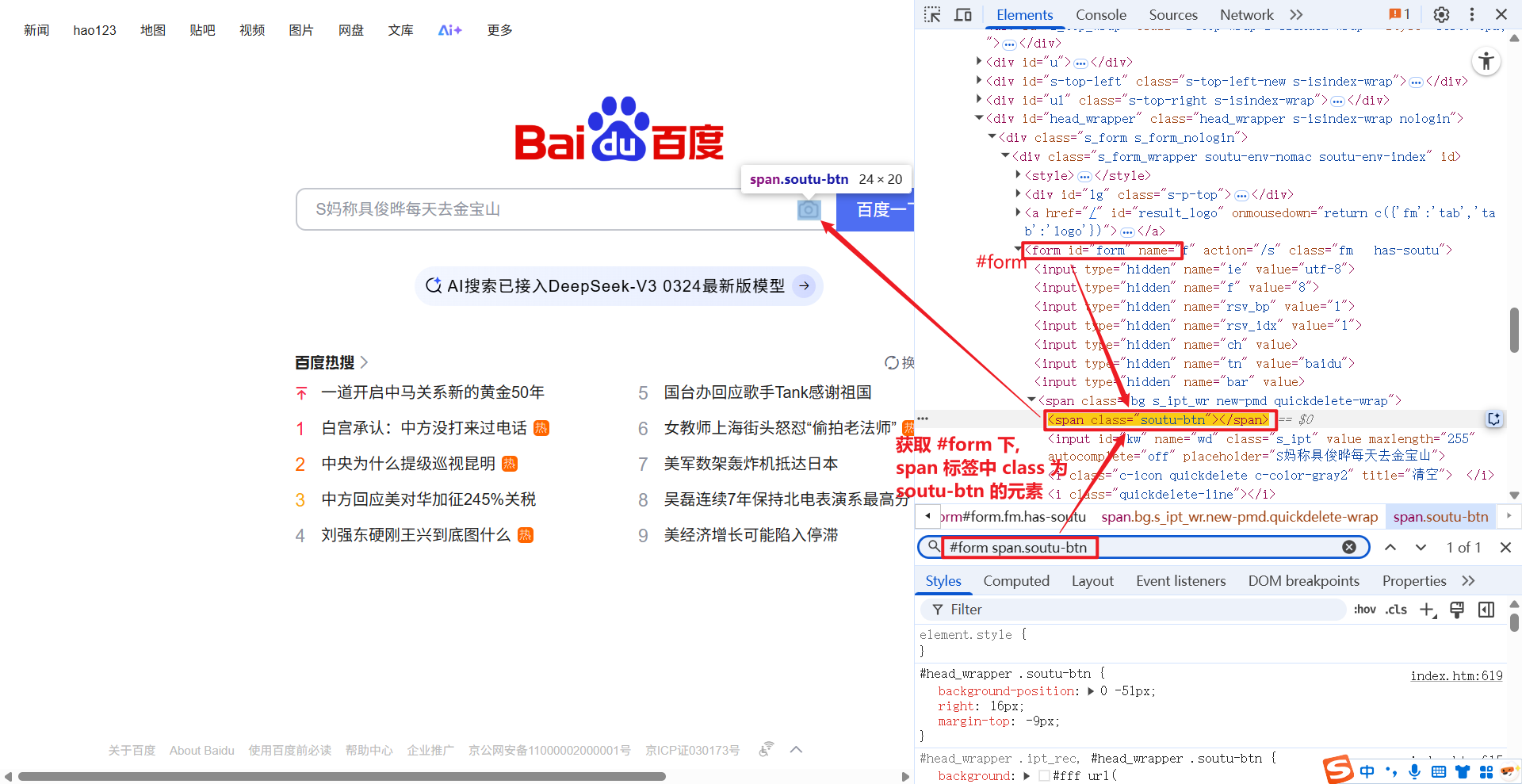Switch to the Network tab
This screenshot has width=1522, height=784.
tap(1246, 14)
